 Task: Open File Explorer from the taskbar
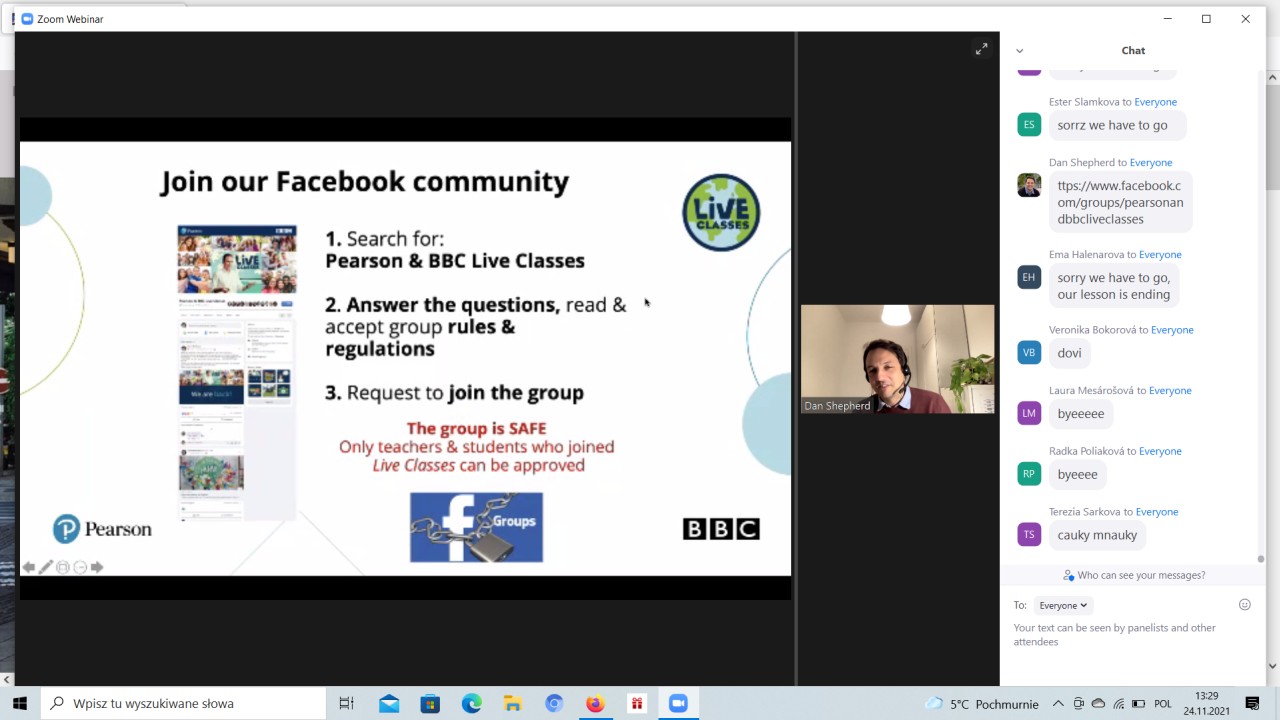(513, 704)
